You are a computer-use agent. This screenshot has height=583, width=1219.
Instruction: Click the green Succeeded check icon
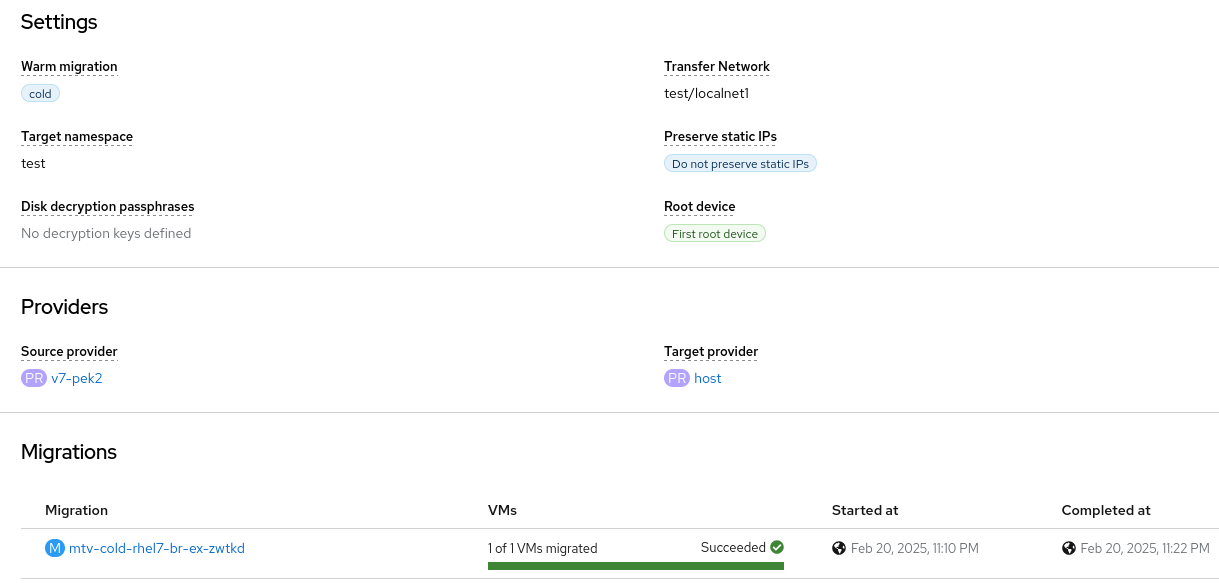coord(777,547)
